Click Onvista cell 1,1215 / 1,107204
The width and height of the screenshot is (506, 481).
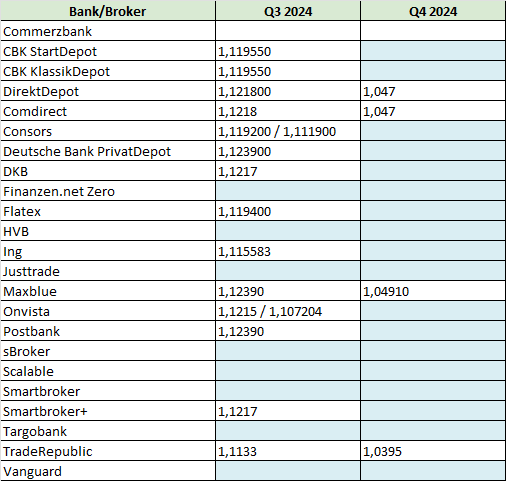[x=288, y=311]
